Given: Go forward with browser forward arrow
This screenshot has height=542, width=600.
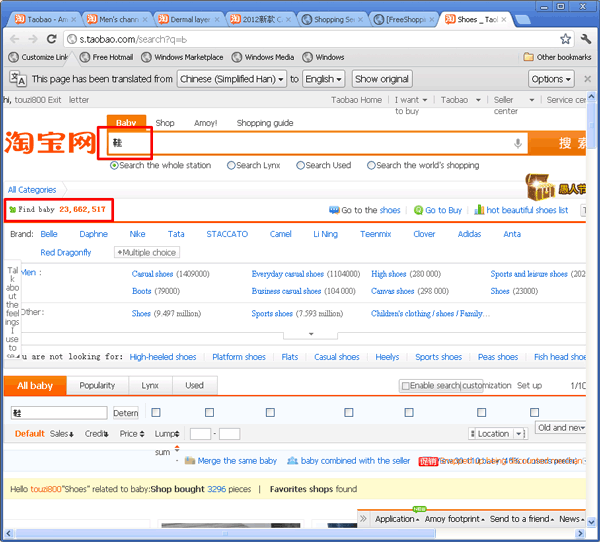Looking at the screenshot, I should [x=33, y=39].
